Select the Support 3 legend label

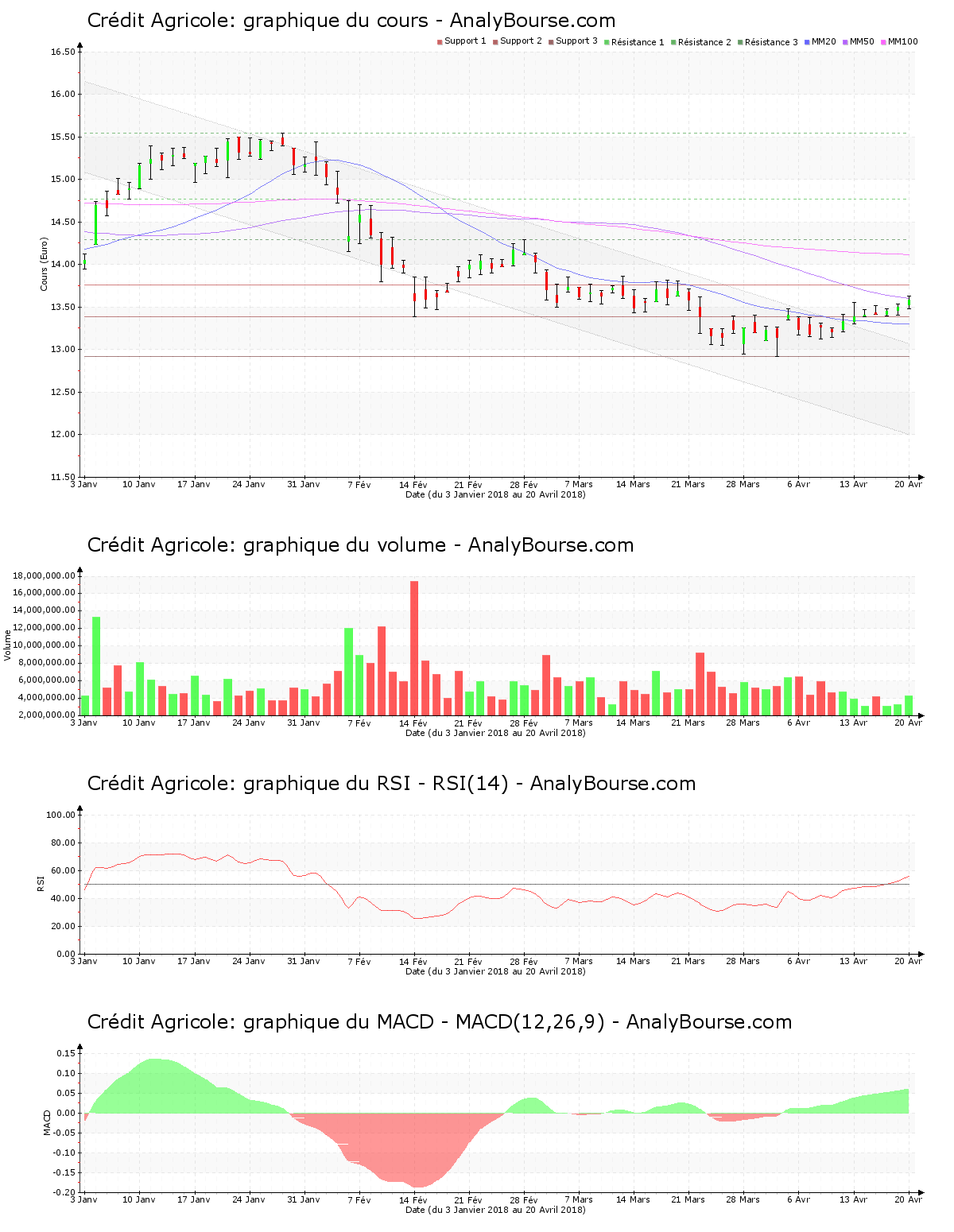[576, 41]
